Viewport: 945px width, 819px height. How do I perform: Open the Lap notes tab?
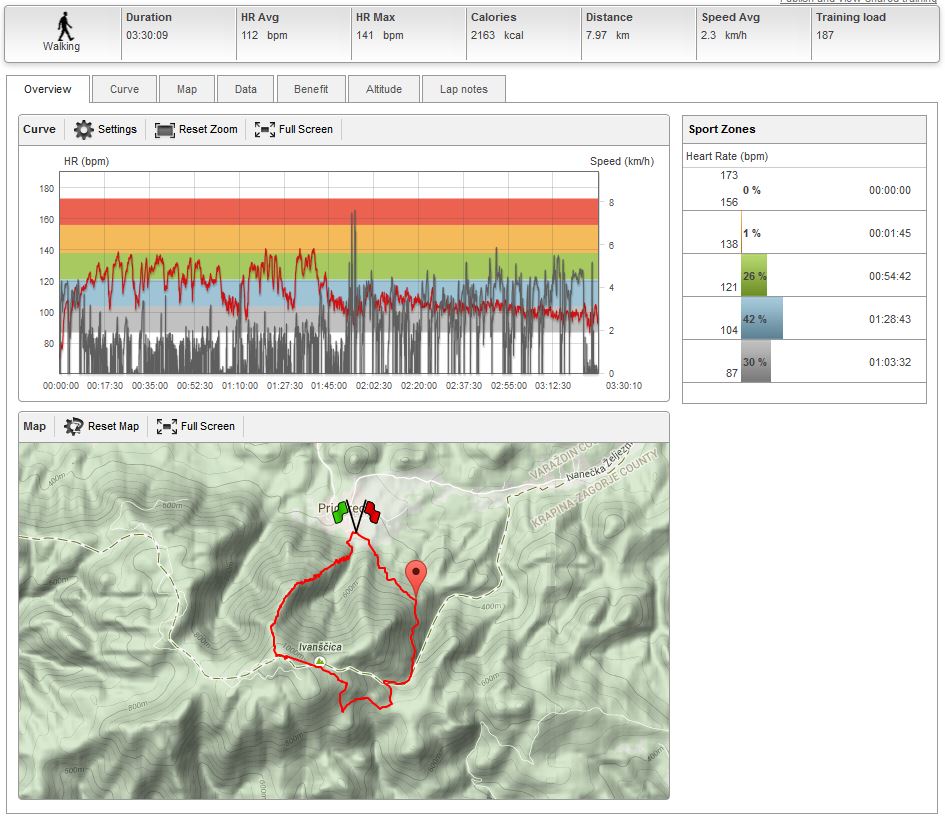tap(464, 89)
